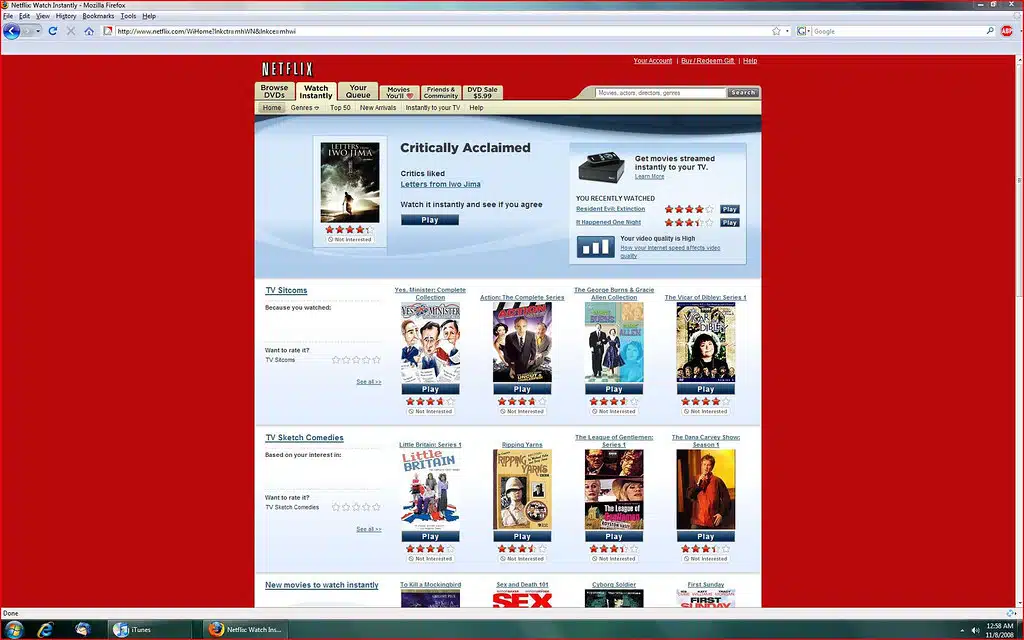
Task: Open the Letters from Iwo Jima link
Action: (x=440, y=184)
